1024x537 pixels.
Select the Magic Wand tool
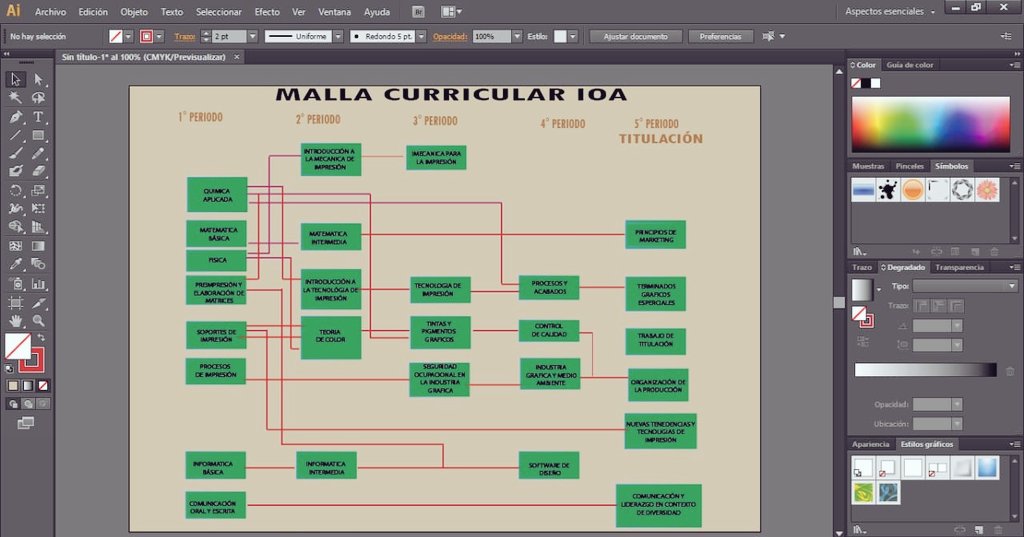click(x=16, y=98)
